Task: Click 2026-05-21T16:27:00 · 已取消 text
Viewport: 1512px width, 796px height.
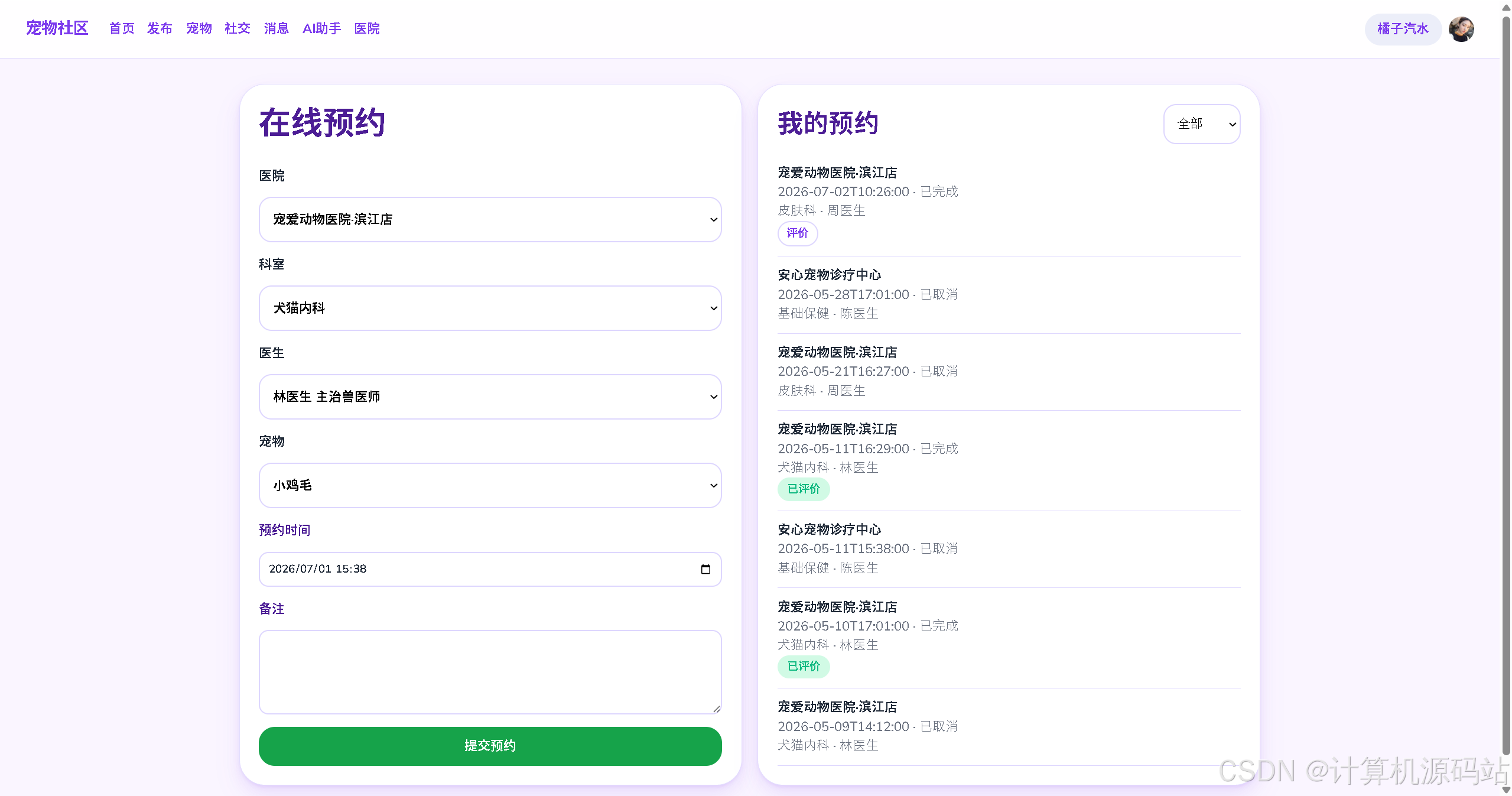Action: pos(867,371)
